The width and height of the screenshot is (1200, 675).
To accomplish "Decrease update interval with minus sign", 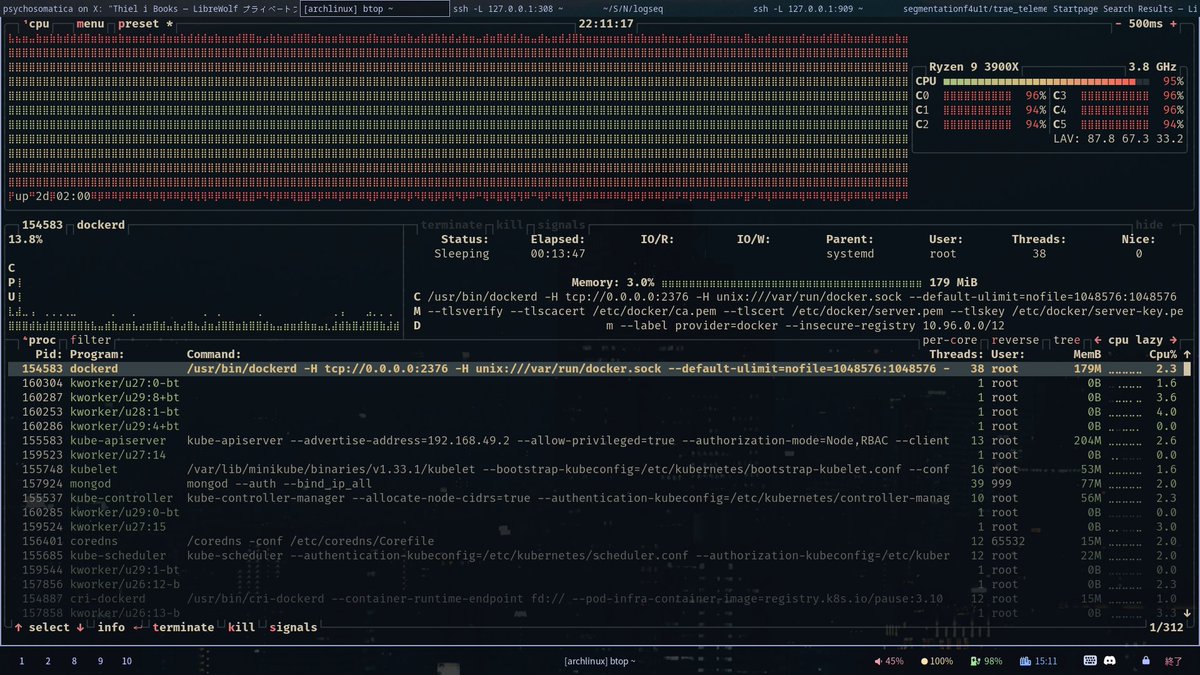I will 1118,23.
